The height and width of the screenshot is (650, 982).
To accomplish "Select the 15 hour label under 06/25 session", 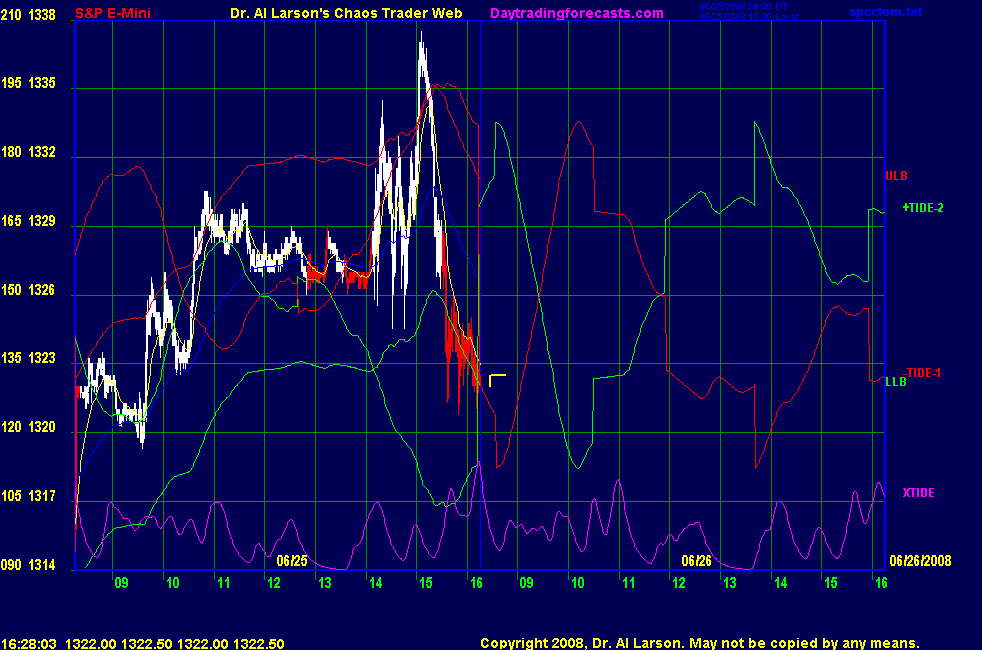I will point(426,583).
